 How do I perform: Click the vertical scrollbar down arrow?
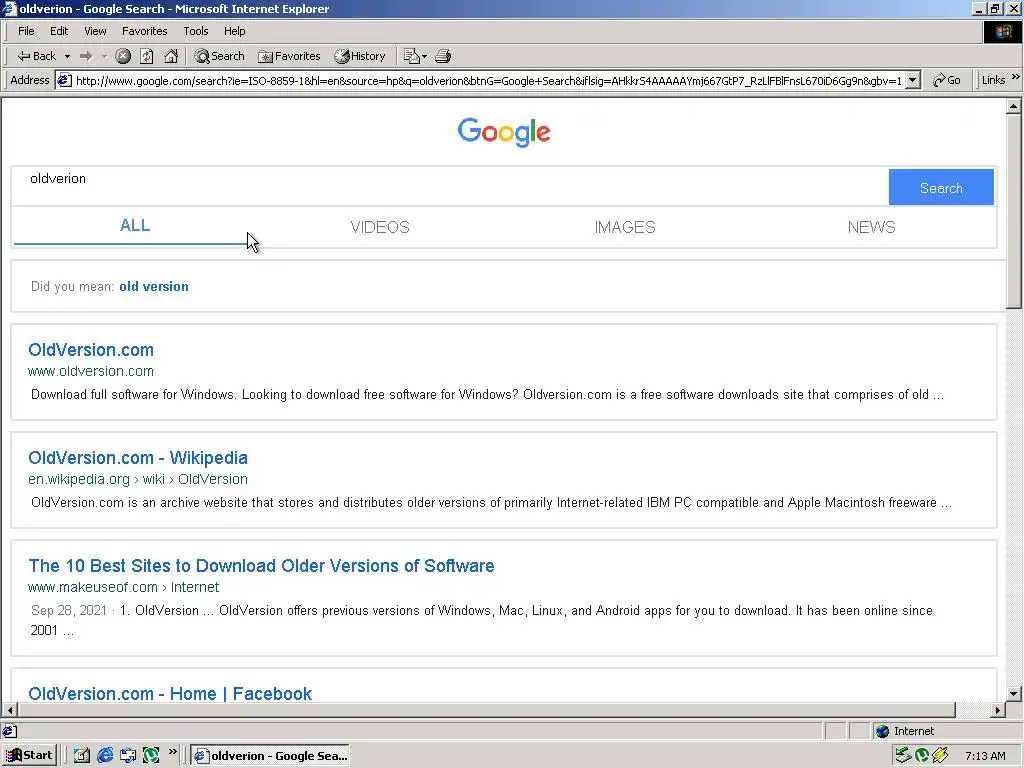(1014, 694)
